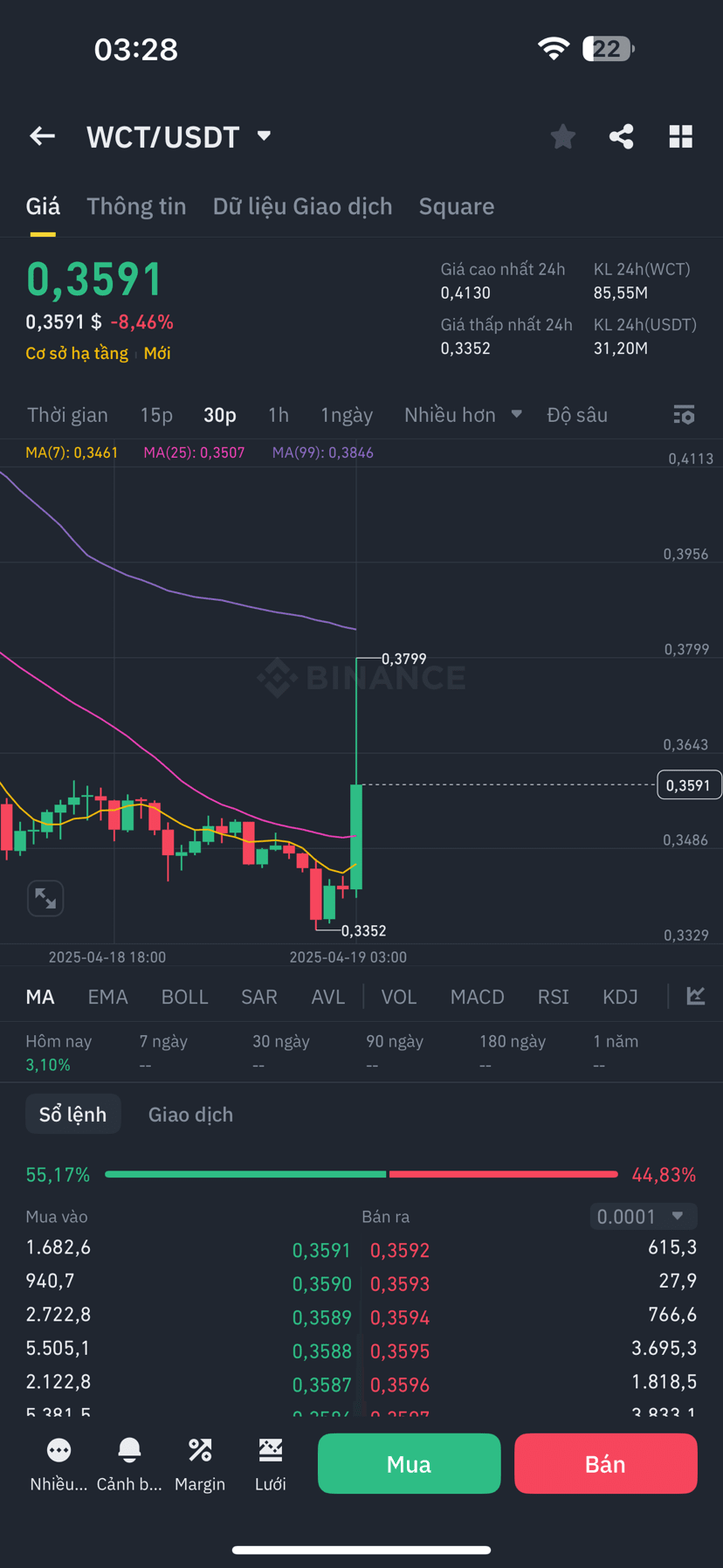
Task: Add WCT/USDT to favorites star
Action: click(x=563, y=136)
